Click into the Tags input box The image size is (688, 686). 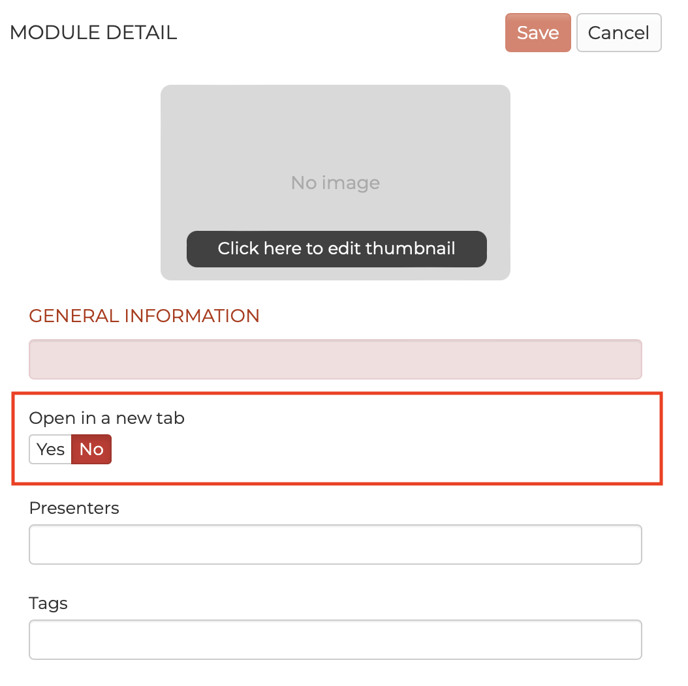[335, 640]
